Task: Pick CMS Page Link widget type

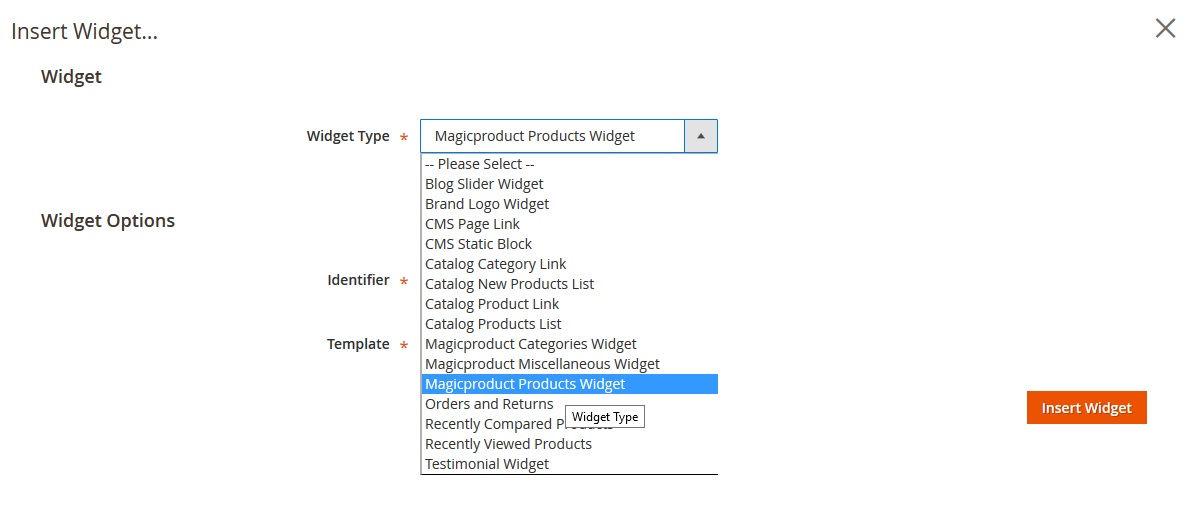Action: click(x=472, y=224)
